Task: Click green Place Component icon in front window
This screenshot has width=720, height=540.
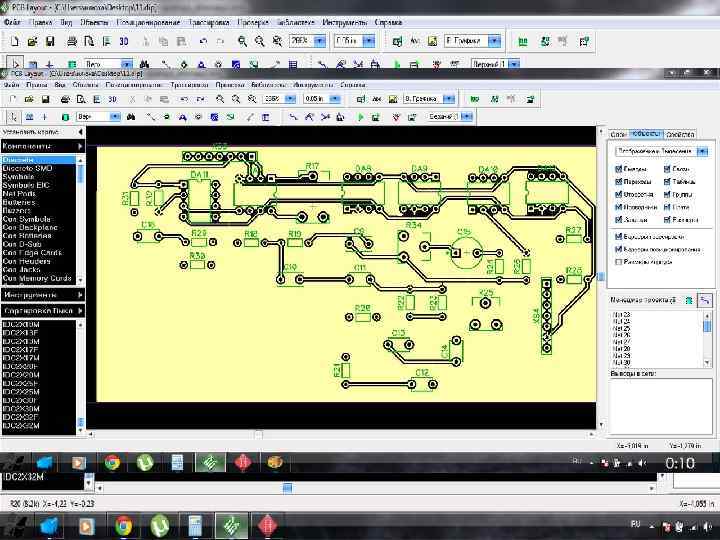Action: tap(65, 117)
